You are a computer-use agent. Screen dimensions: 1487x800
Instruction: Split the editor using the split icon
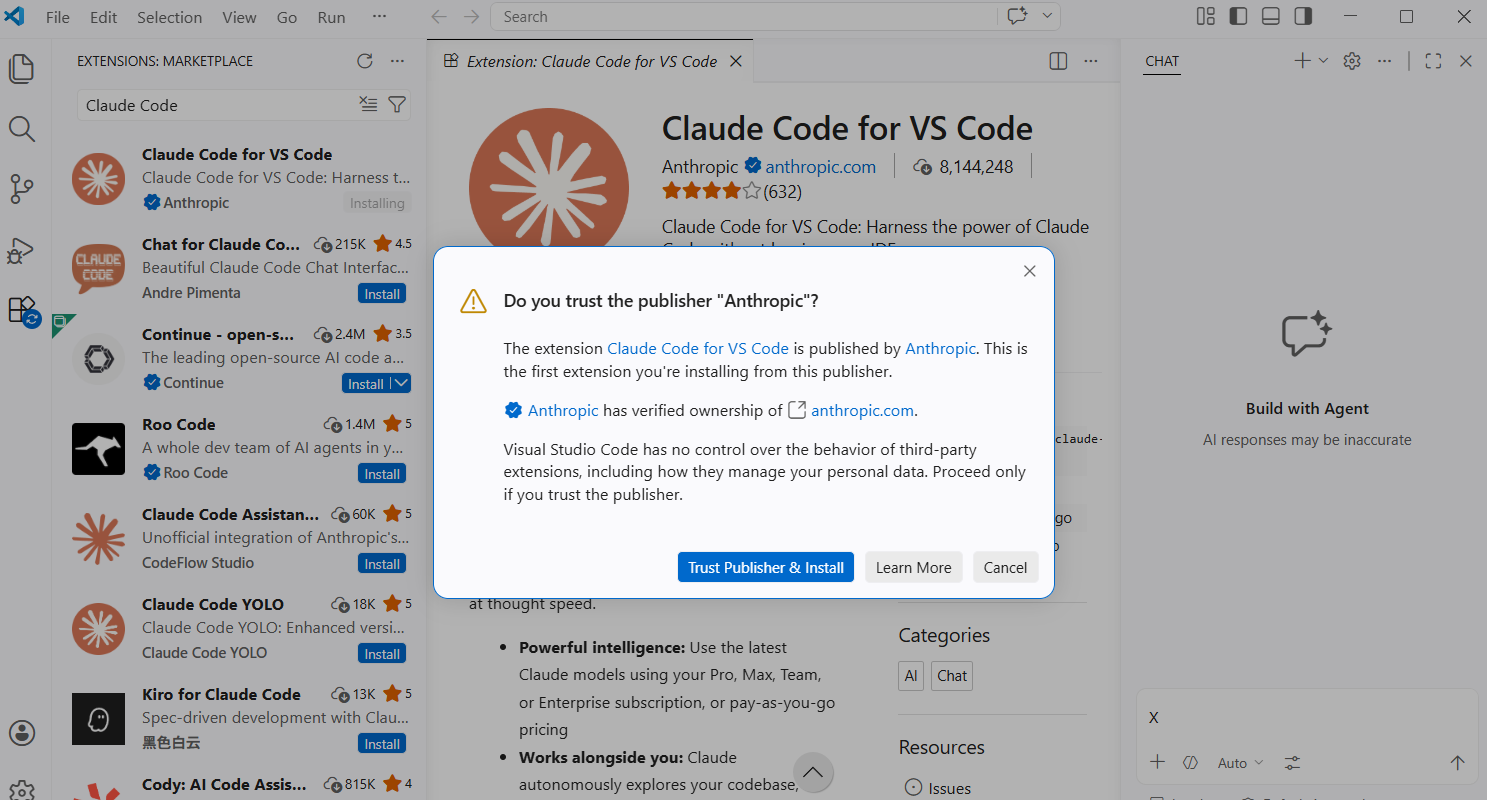tap(1057, 60)
